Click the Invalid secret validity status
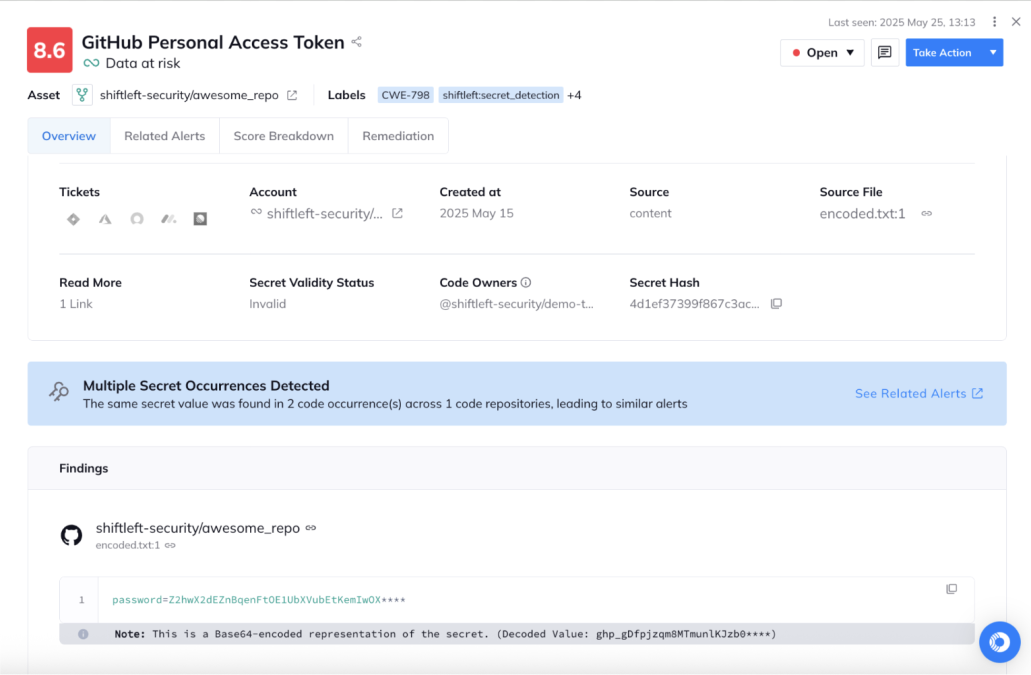Viewport: 1031px width, 675px height. coord(268,304)
